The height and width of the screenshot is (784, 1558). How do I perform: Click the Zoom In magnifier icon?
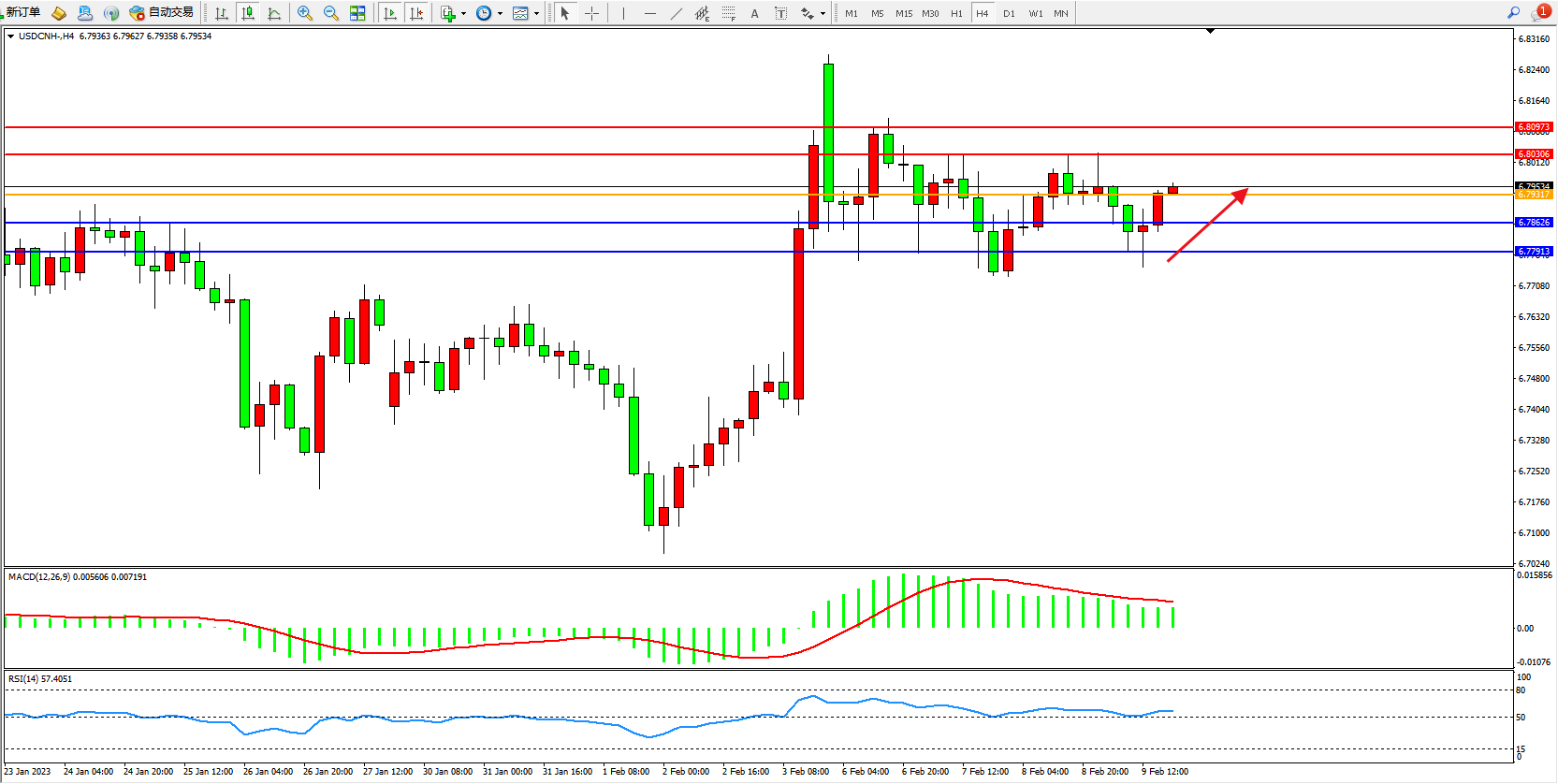click(304, 13)
